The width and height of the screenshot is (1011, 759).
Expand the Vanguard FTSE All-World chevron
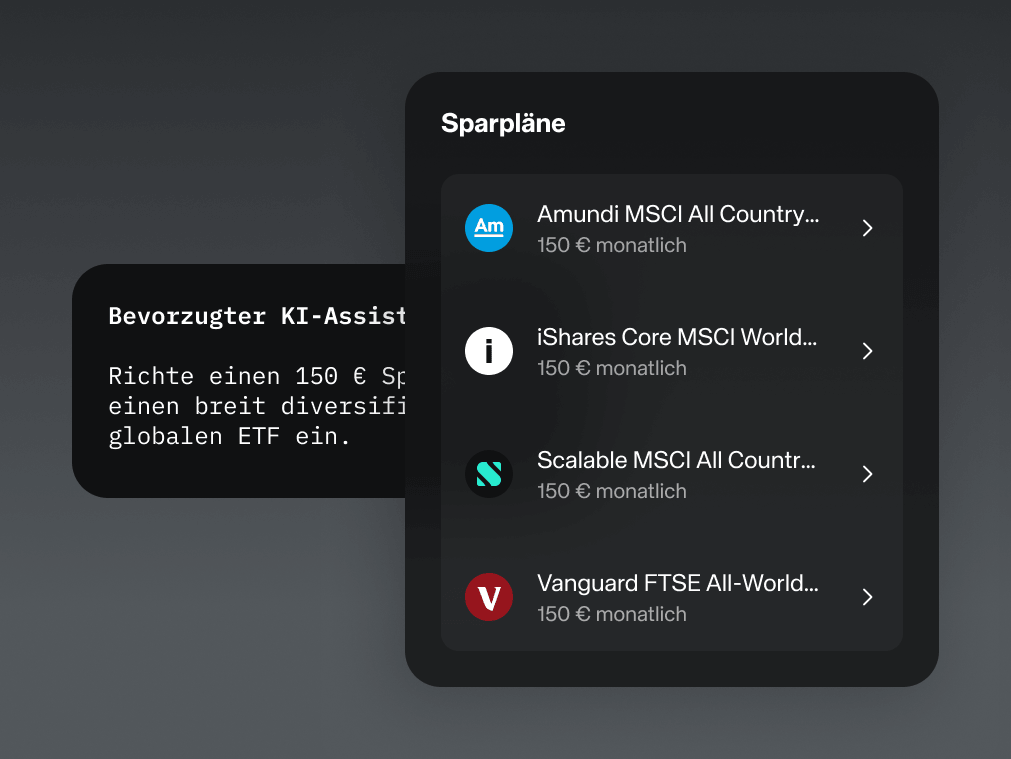pyautogui.click(x=867, y=597)
